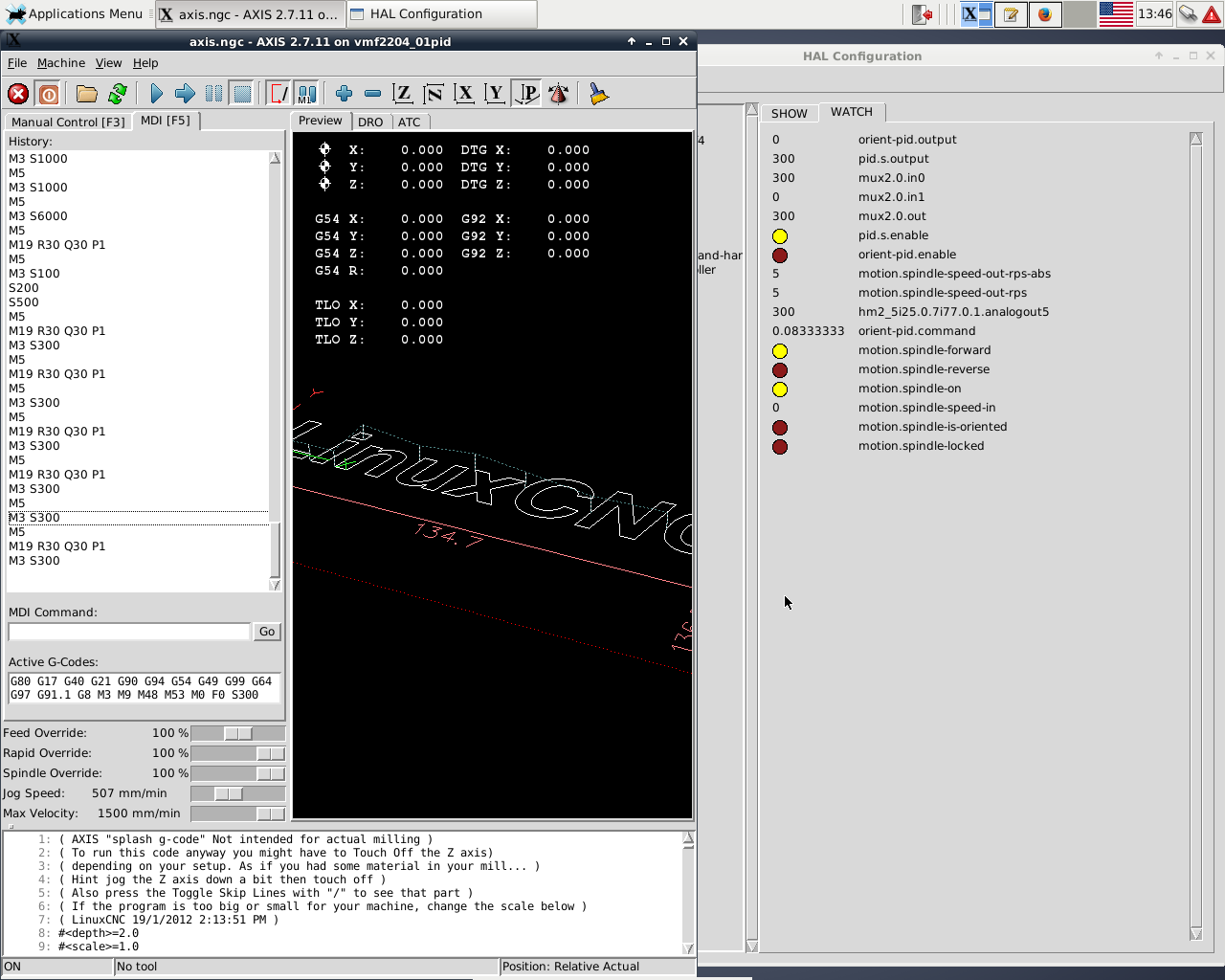Zoom in with the plus icon
Image resolution: width=1225 pixels, height=980 pixels.
[x=344, y=94]
